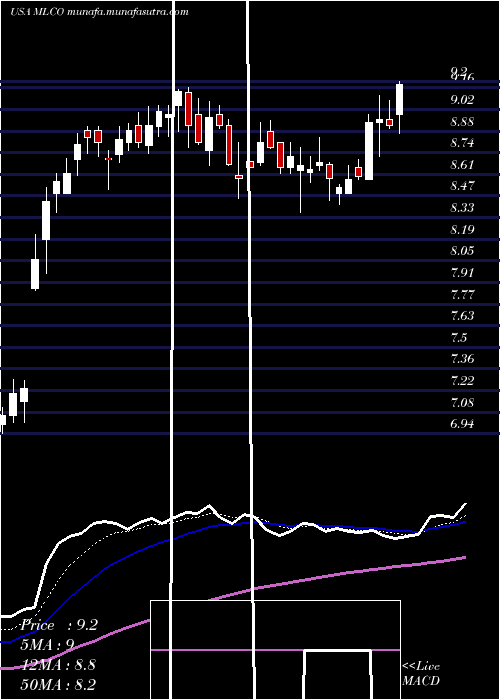Click the 8.47 price axis label
The height and width of the screenshot is (700, 500).
(462, 186)
